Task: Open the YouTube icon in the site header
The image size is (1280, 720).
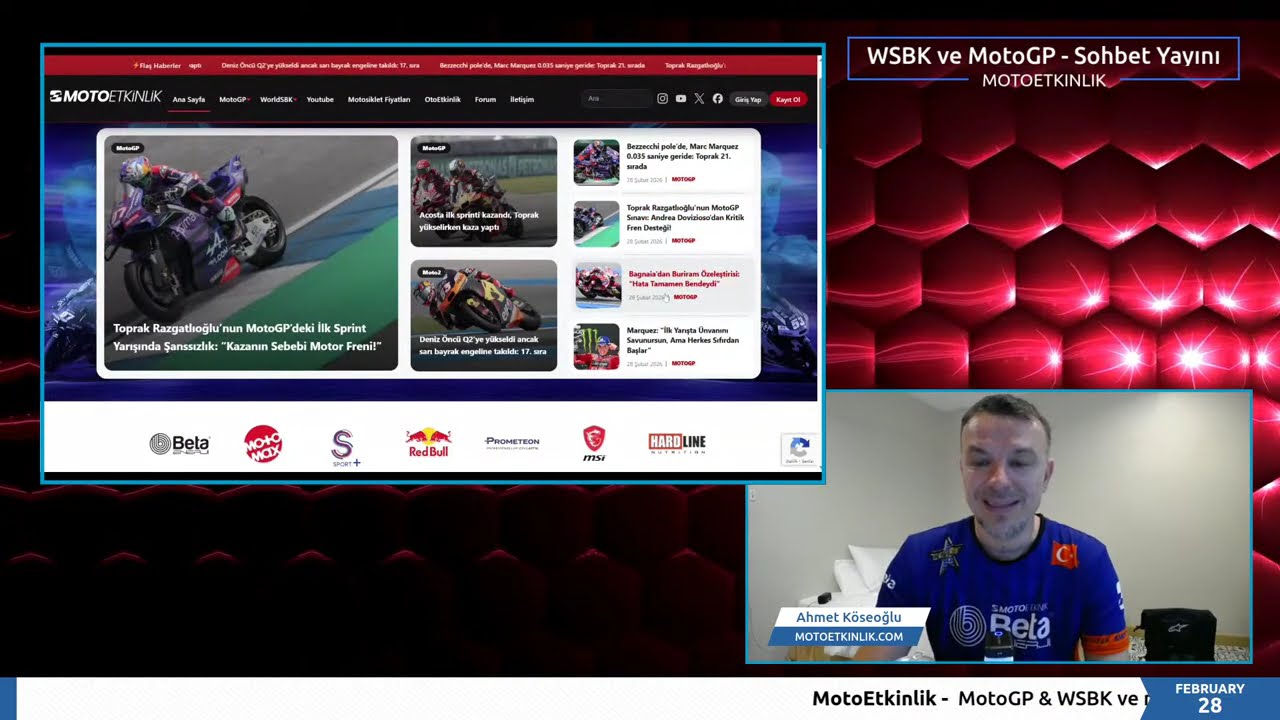Action: pos(681,99)
